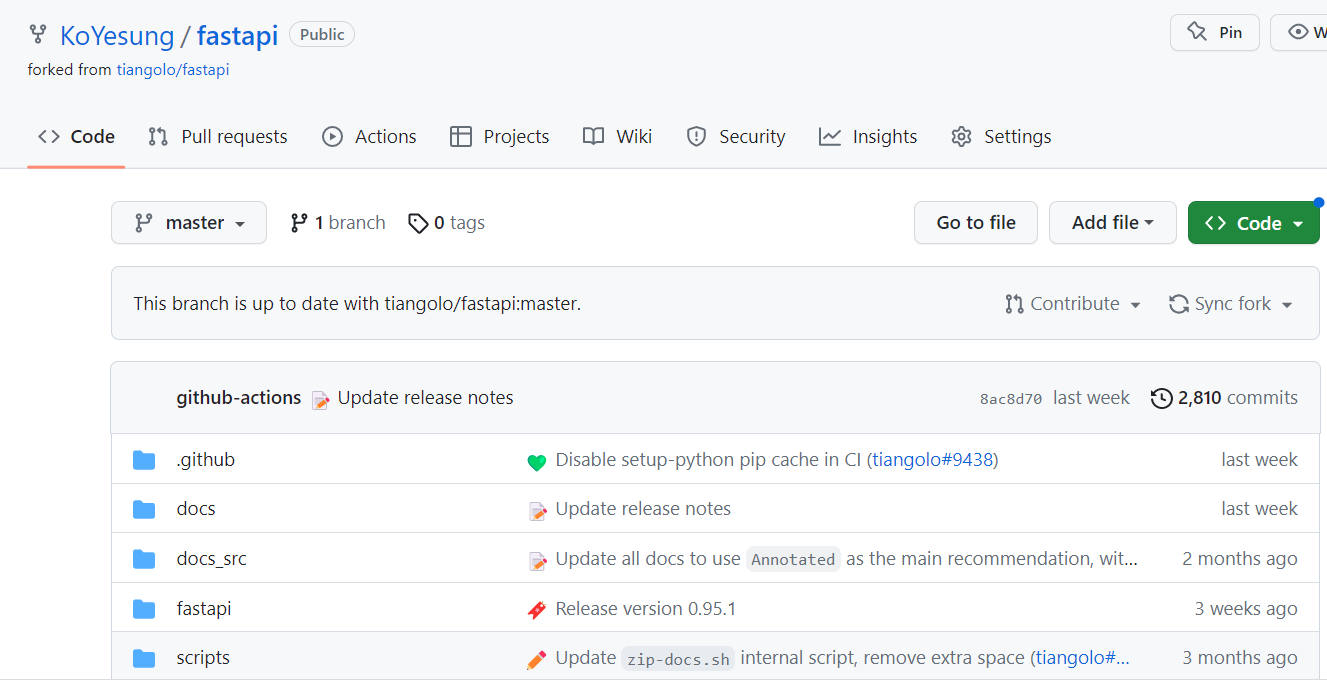Click the fastapi folder icon
Screen dimensions: 1327x687
click(x=144, y=609)
